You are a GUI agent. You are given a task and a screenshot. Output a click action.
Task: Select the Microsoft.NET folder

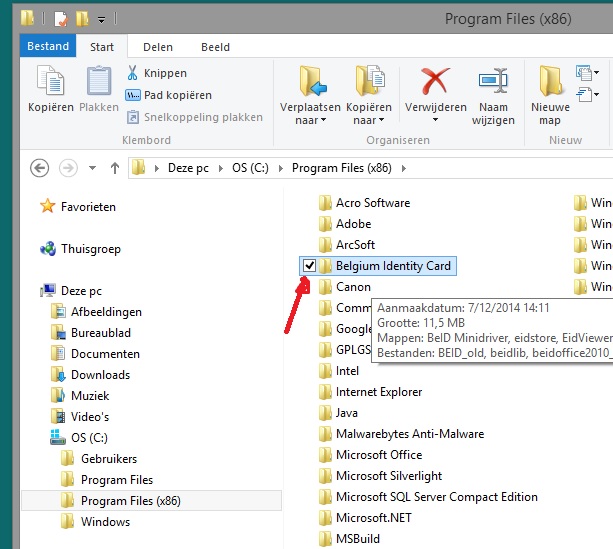click(374, 518)
